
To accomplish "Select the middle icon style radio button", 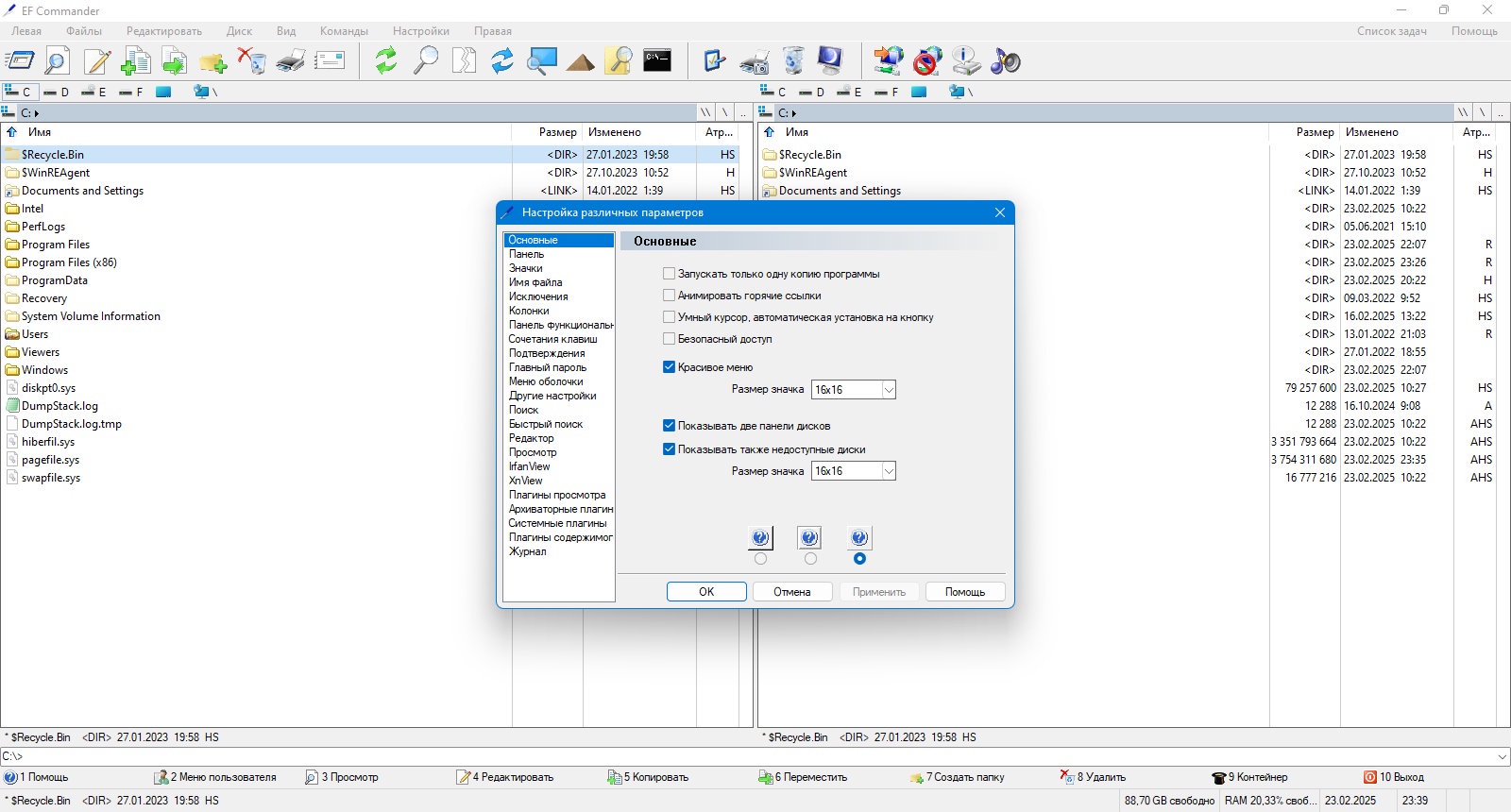I will pyautogui.click(x=810, y=559).
